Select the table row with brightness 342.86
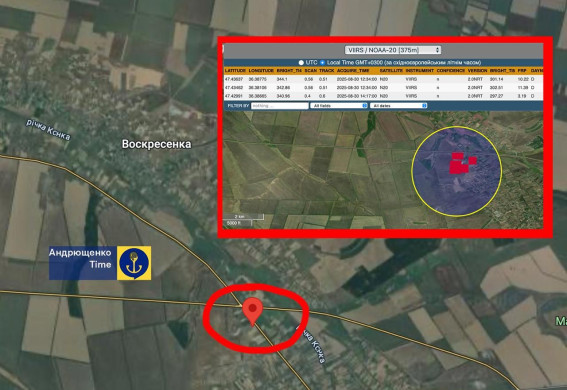The height and width of the screenshot is (390, 567). (383, 88)
